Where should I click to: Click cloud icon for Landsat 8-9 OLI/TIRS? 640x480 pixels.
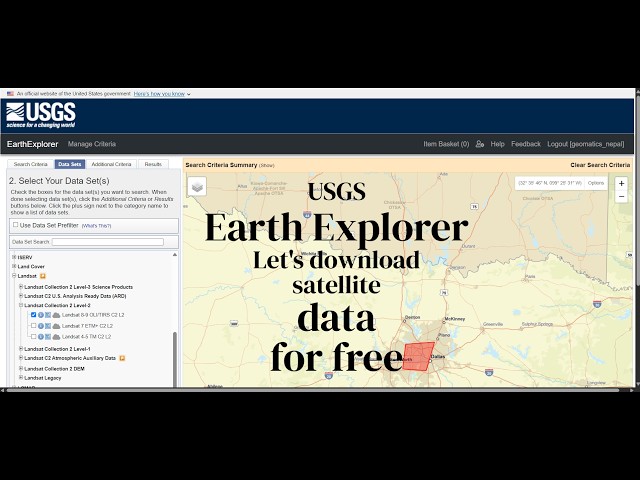[56, 315]
